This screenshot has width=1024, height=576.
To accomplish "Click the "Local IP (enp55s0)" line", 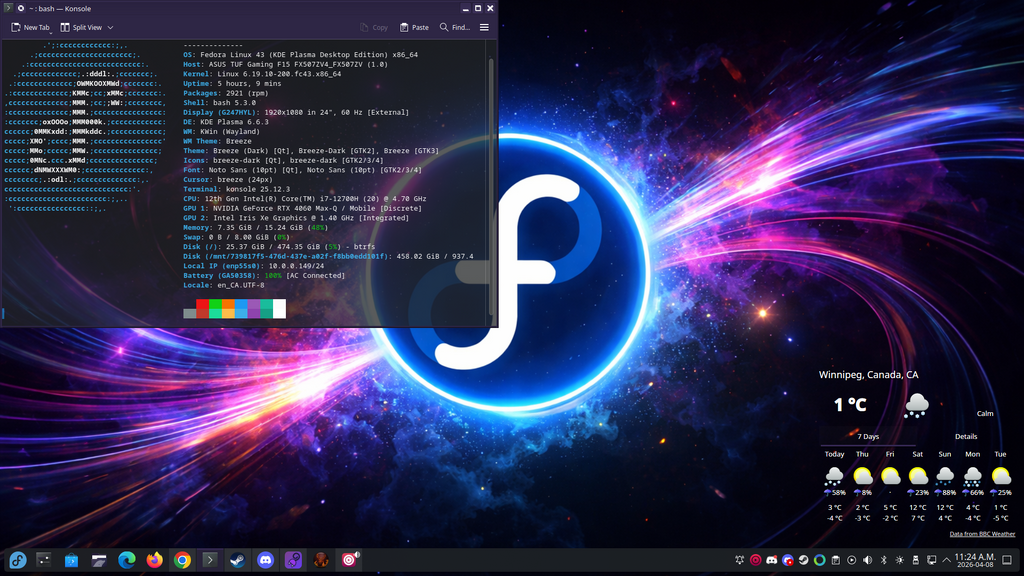I will 253,266.
